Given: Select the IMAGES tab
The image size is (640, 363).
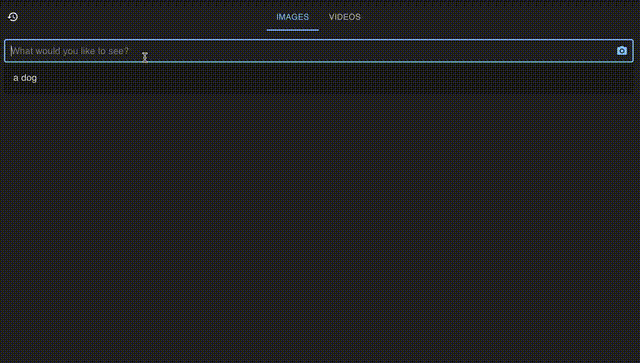Looking at the screenshot, I should (x=293, y=17).
